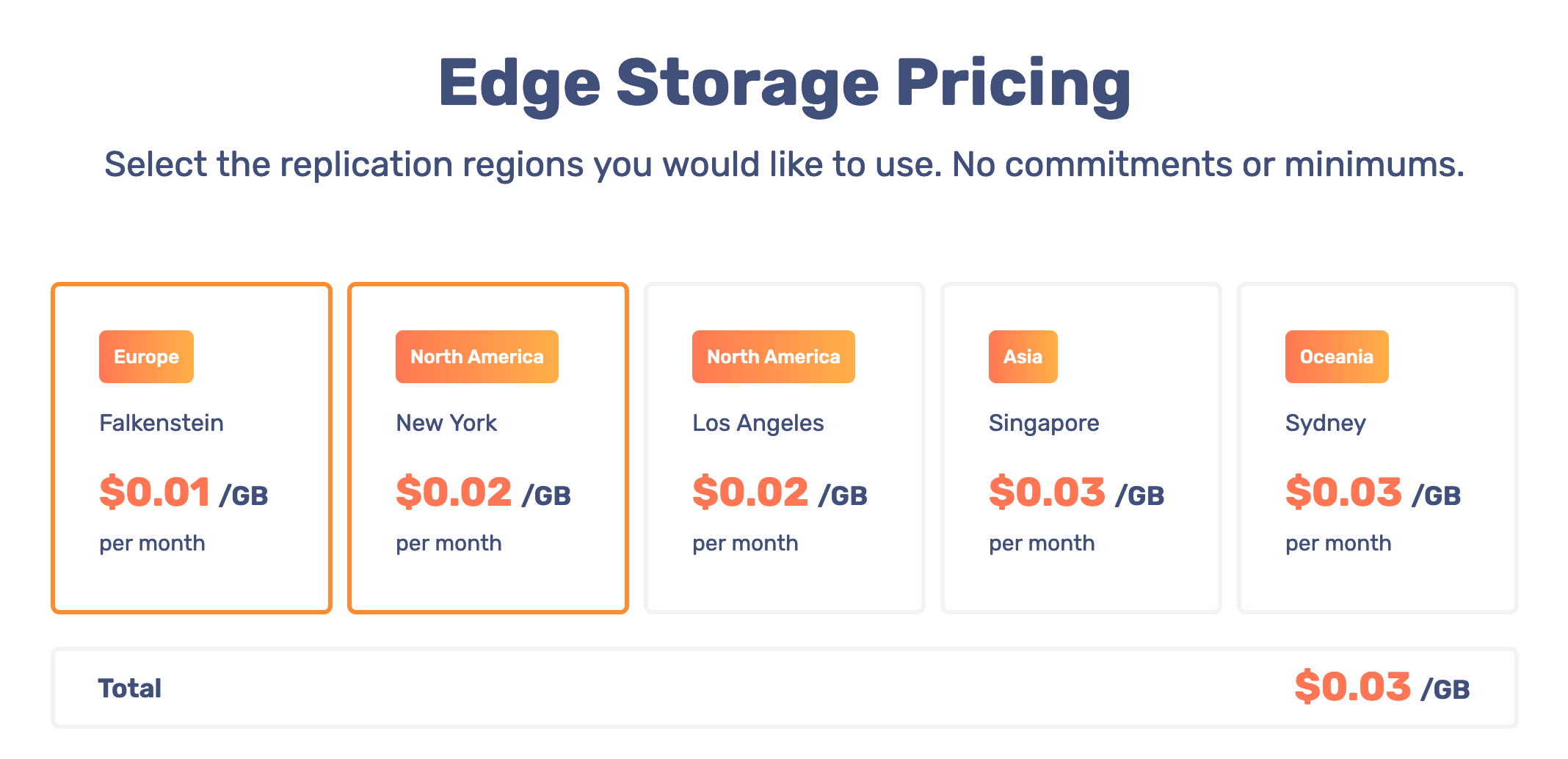
Task: Click the Asia region badge
Action: pyautogui.click(x=1023, y=357)
